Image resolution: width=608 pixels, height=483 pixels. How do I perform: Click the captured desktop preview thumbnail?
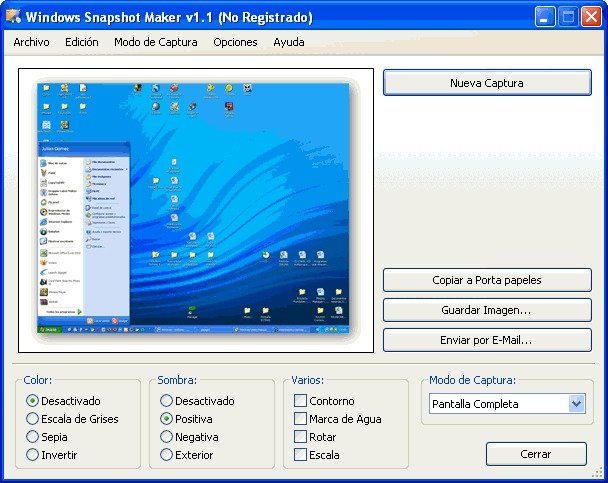tap(193, 209)
